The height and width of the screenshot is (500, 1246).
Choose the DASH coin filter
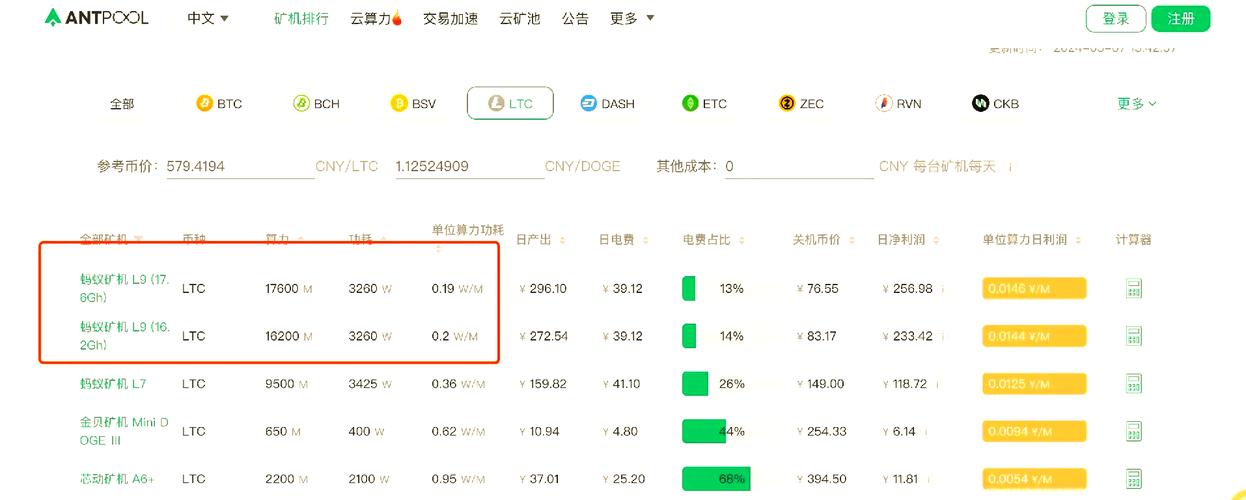click(x=607, y=104)
